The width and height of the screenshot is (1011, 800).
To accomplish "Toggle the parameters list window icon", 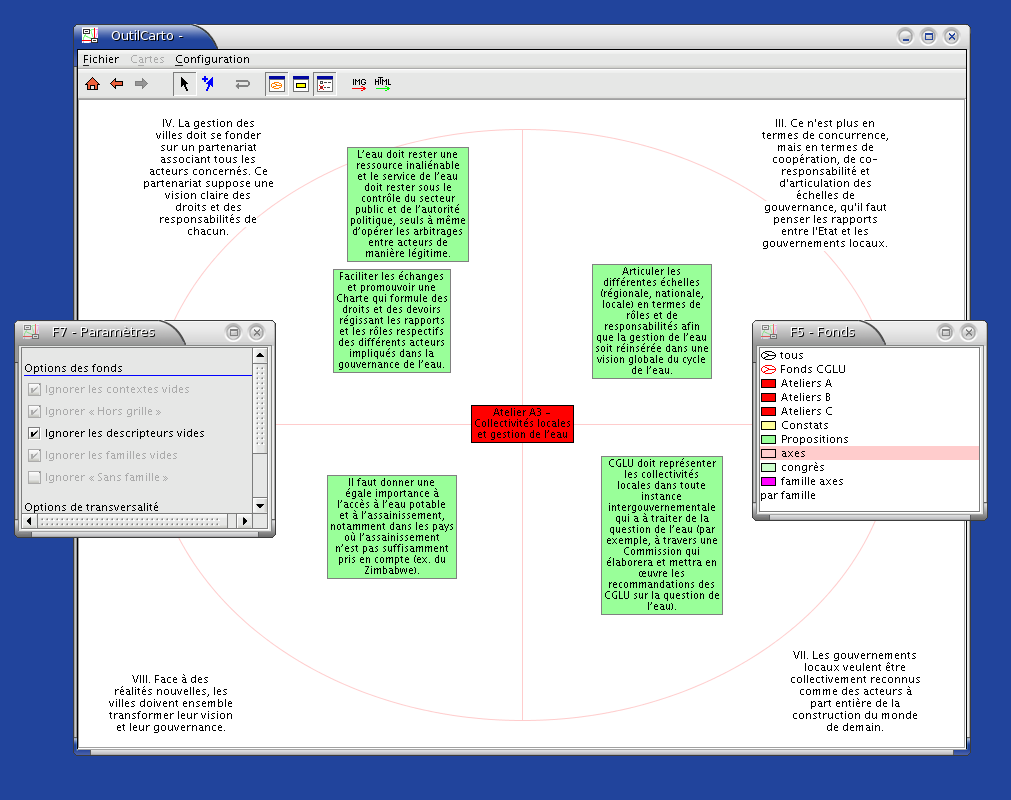I will tap(324, 85).
